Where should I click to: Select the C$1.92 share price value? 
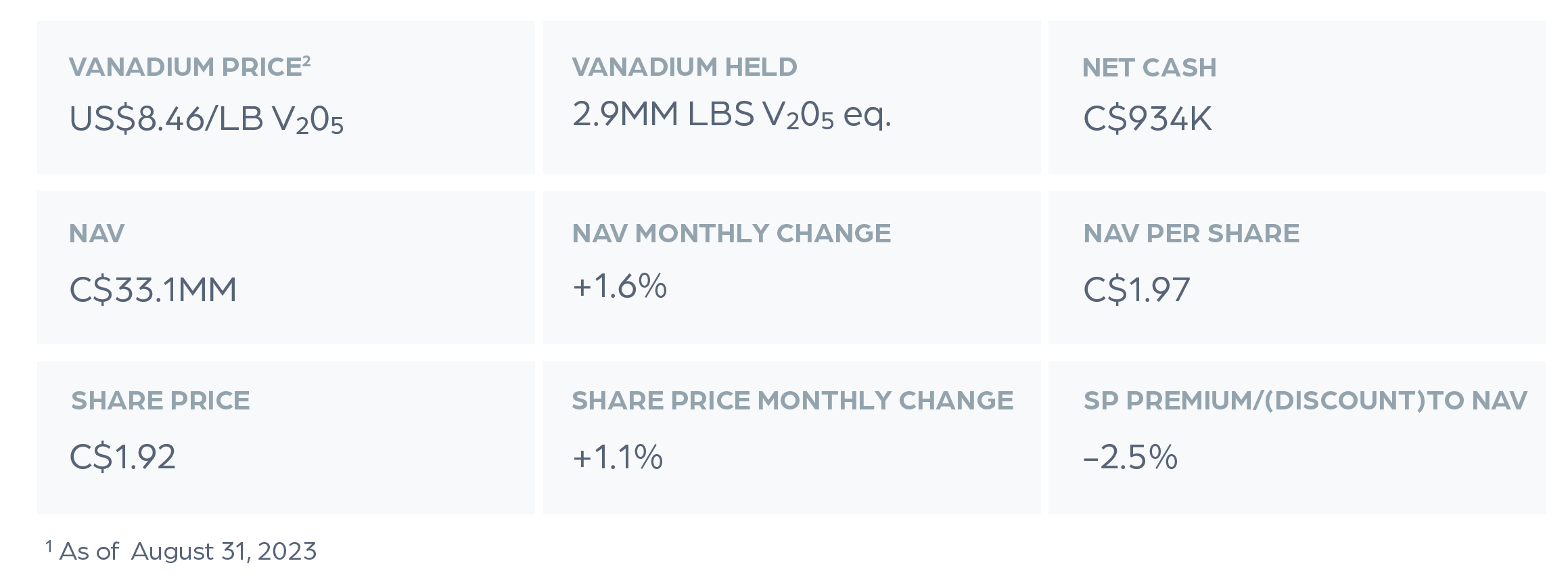click(122, 457)
